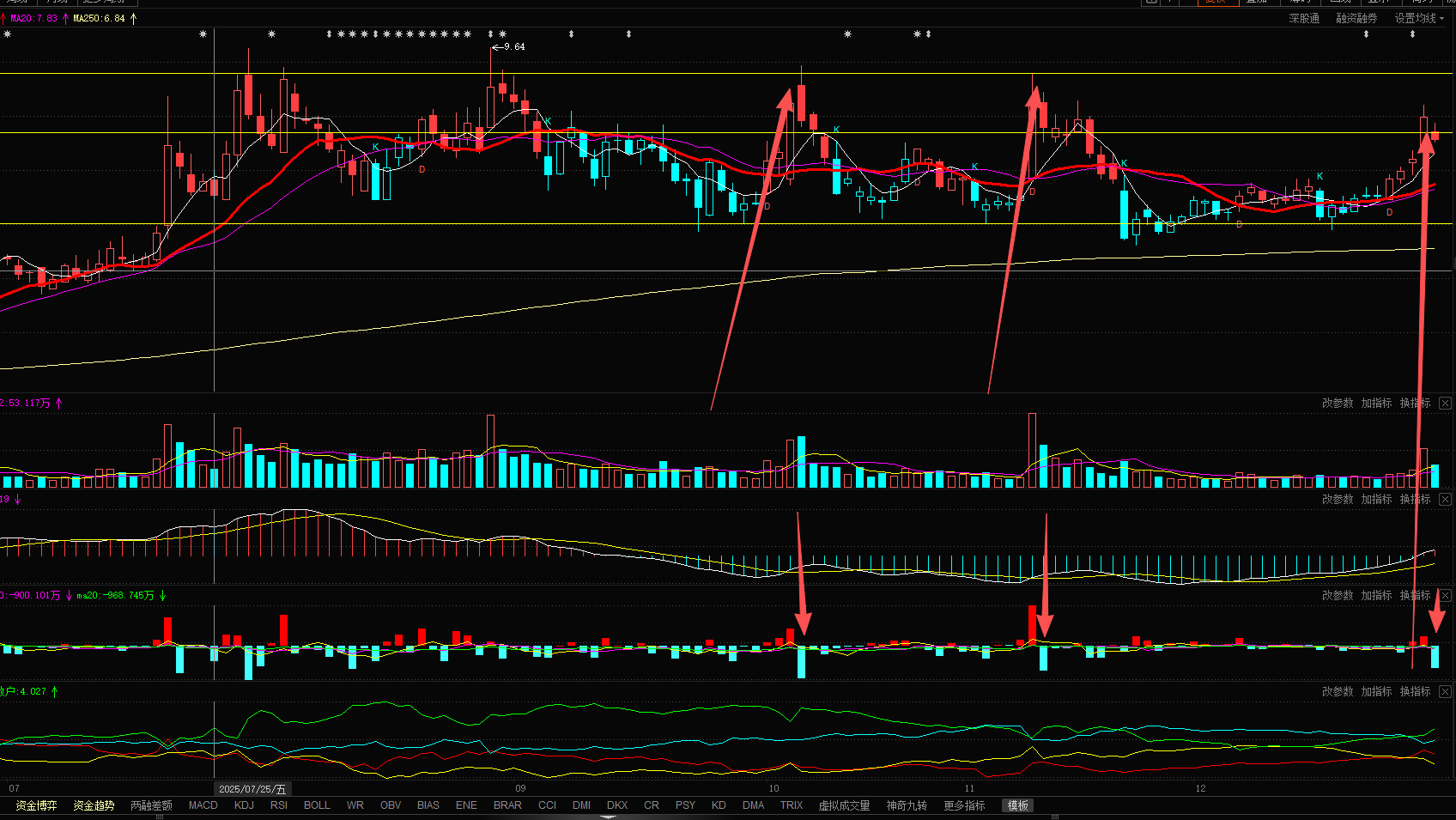
Task: Click 改参数 in the capital flow panel
Action: 1337,595
